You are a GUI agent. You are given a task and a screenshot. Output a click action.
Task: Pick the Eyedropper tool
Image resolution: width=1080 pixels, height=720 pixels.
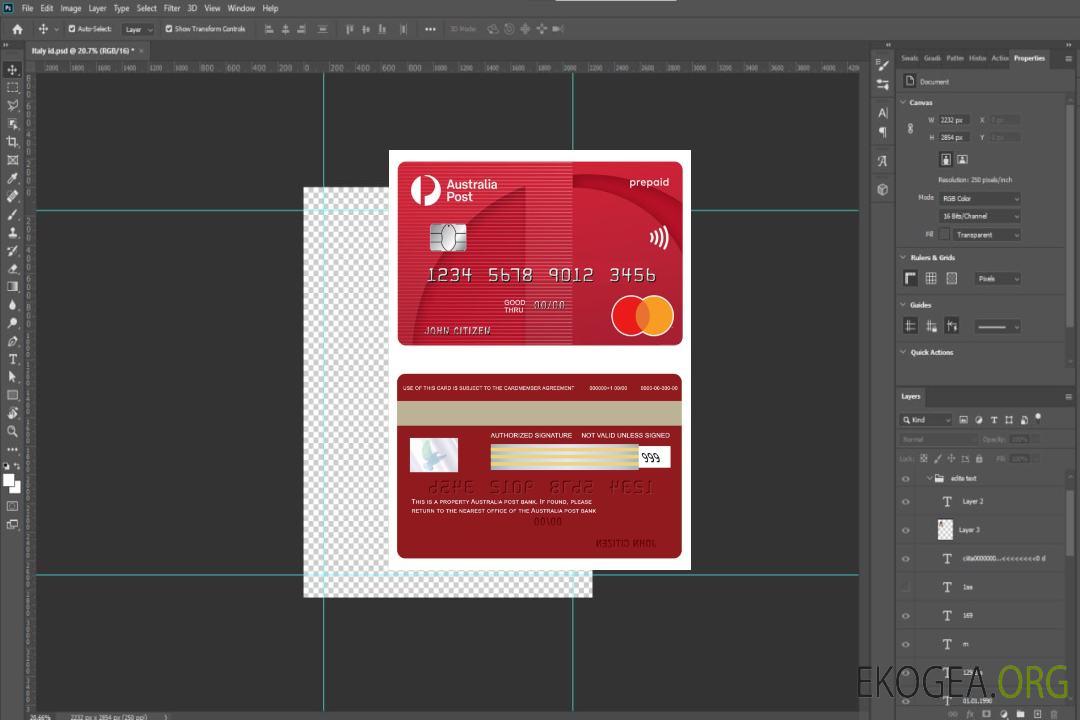[x=13, y=178]
